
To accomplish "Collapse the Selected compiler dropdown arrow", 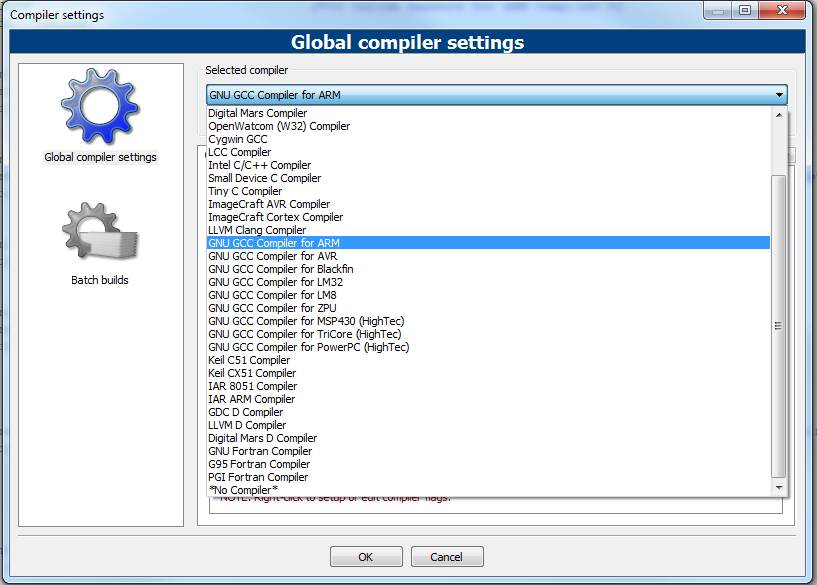I will (779, 95).
